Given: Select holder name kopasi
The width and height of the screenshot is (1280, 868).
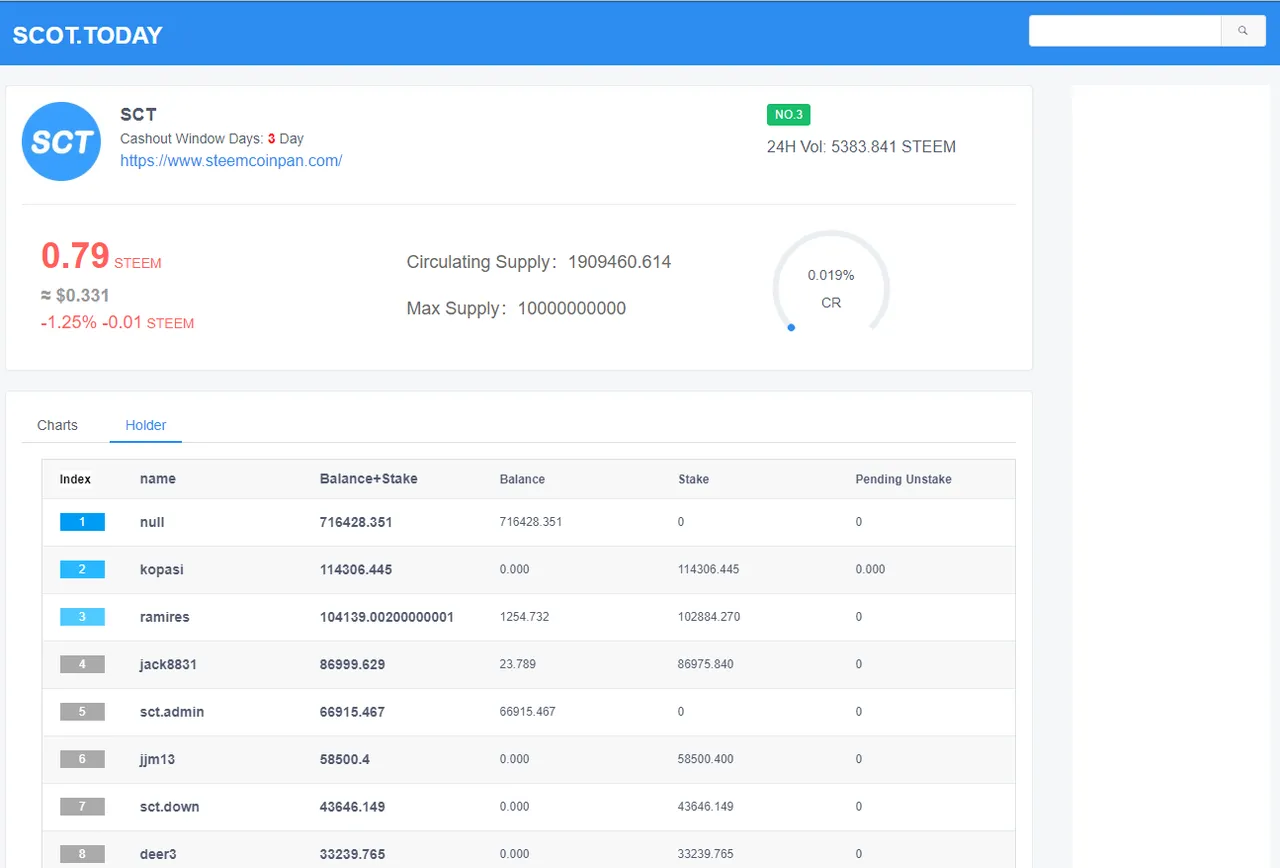Looking at the screenshot, I should click(x=162, y=569).
